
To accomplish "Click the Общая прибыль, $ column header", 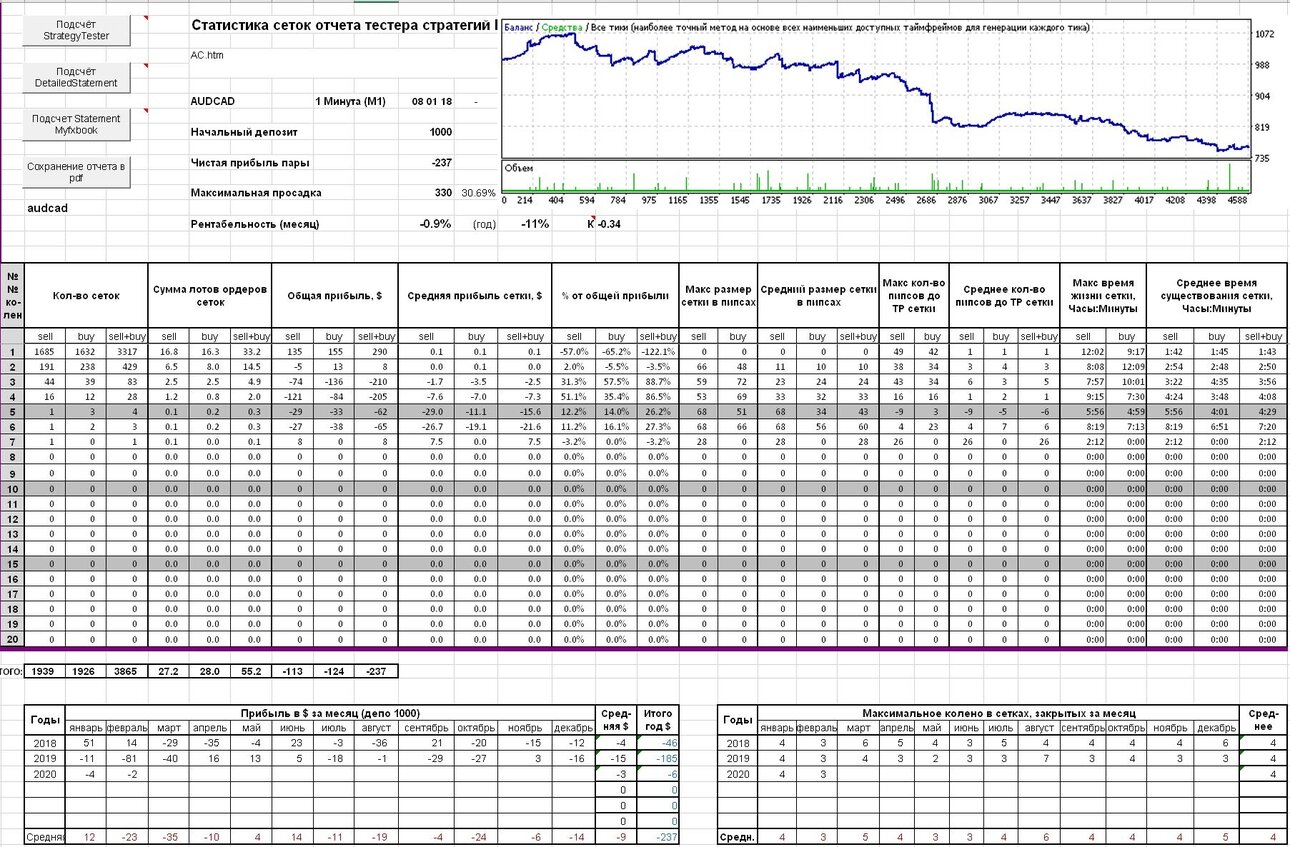I will (x=335, y=296).
